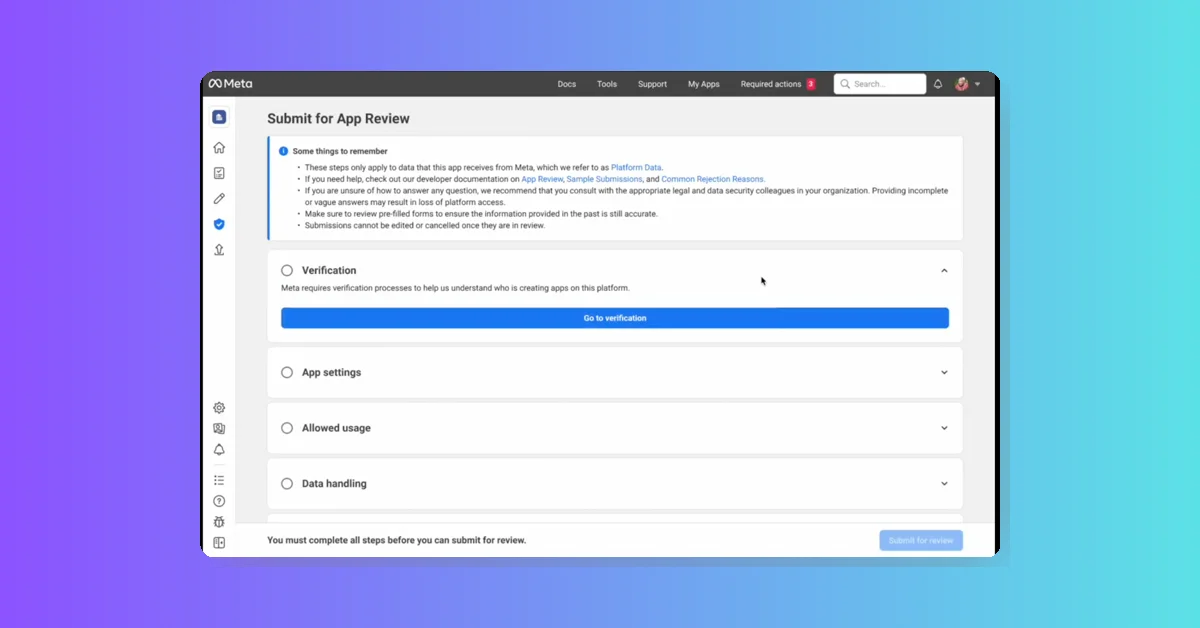The width and height of the screenshot is (1200, 628).
Task: Open the Docs menu
Action: (567, 84)
